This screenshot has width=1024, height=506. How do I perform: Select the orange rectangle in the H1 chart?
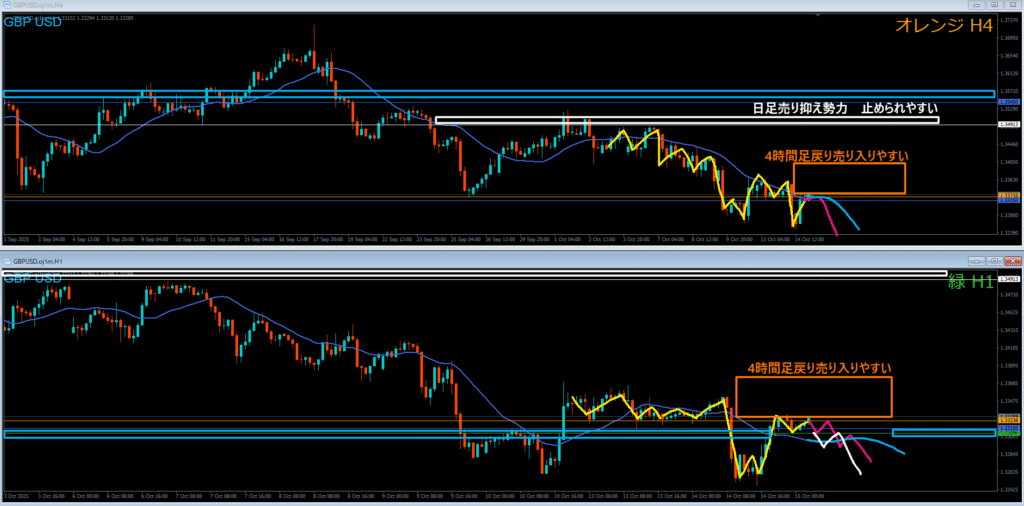(813, 377)
